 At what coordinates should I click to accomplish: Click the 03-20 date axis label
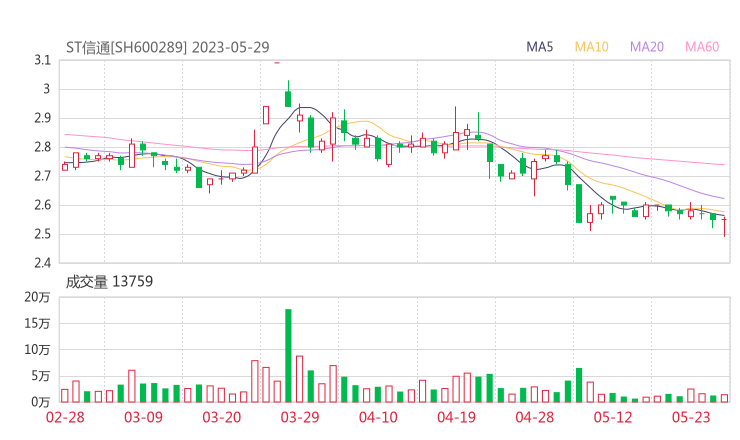click(x=222, y=418)
